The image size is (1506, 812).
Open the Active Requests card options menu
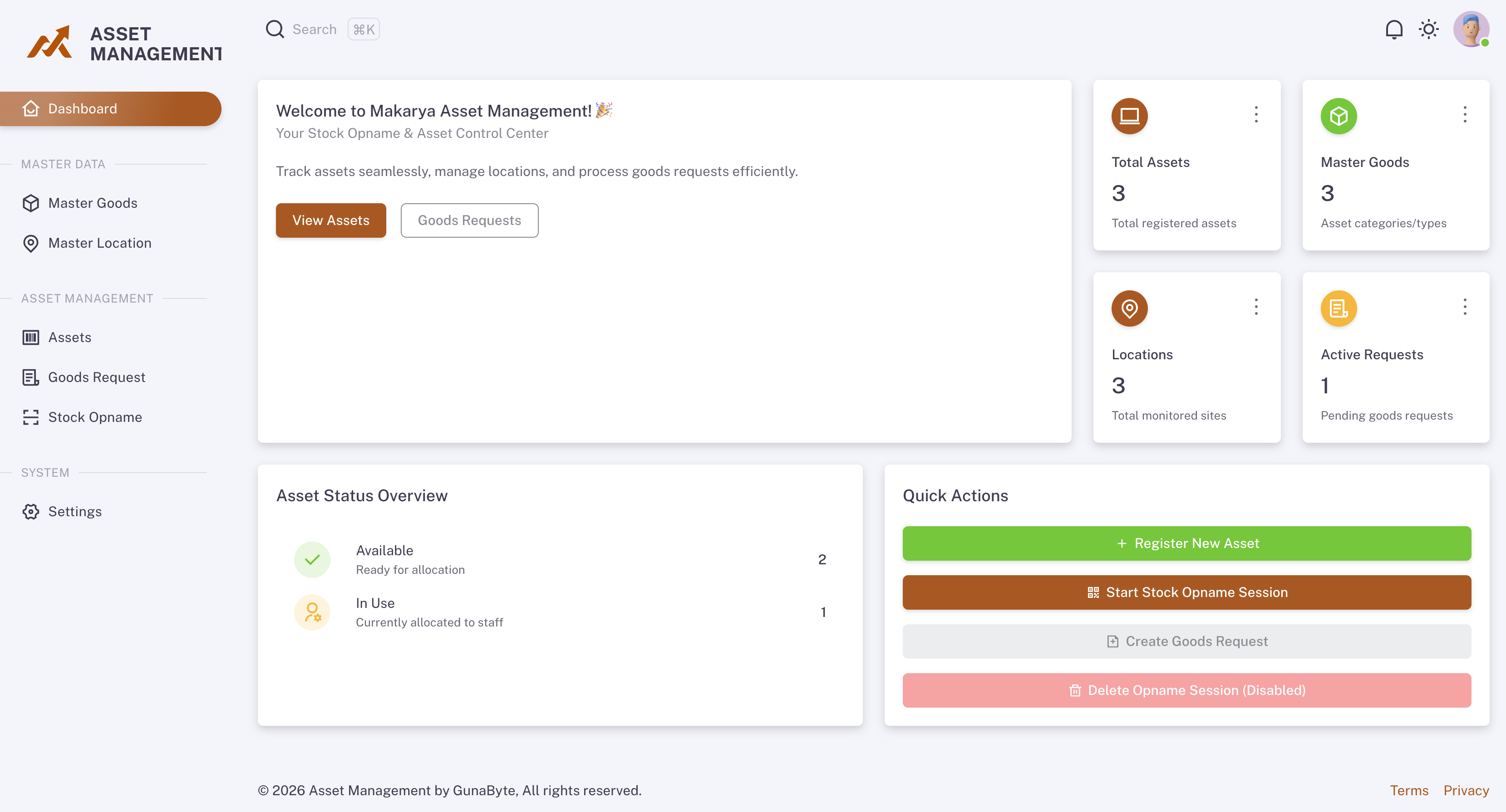(x=1465, y=307)
